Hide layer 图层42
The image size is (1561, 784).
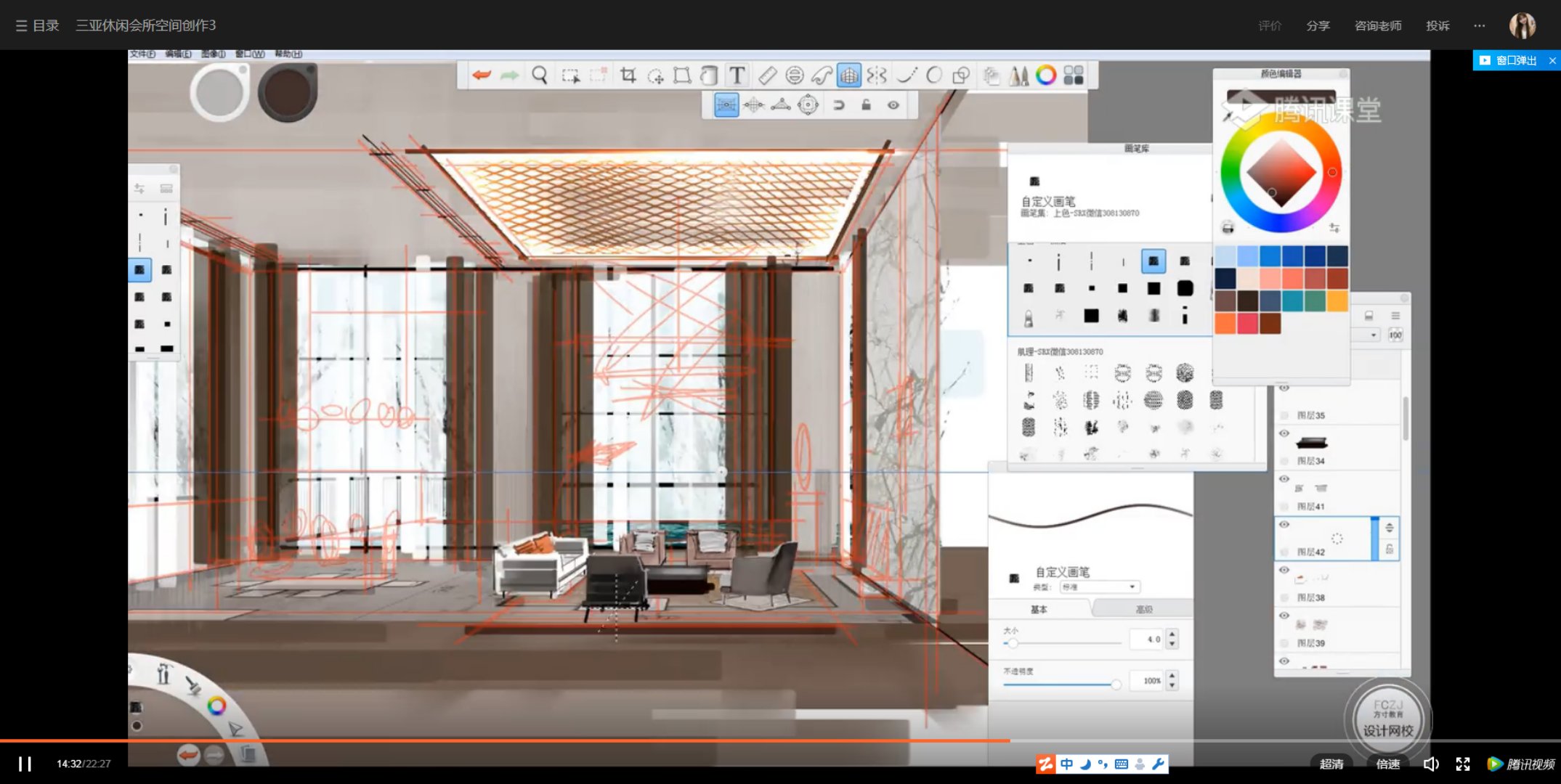pyautogui.click(x=1284, y=524)
